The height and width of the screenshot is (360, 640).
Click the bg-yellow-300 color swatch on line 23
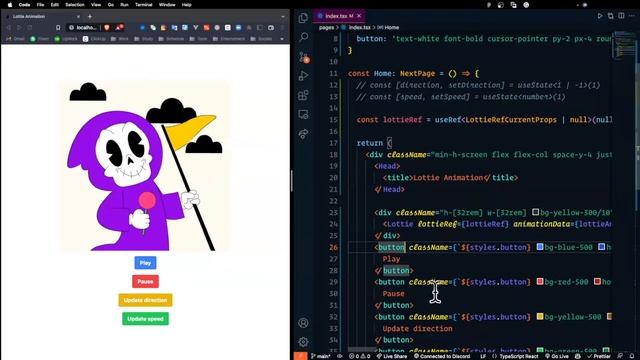point(536,212)
